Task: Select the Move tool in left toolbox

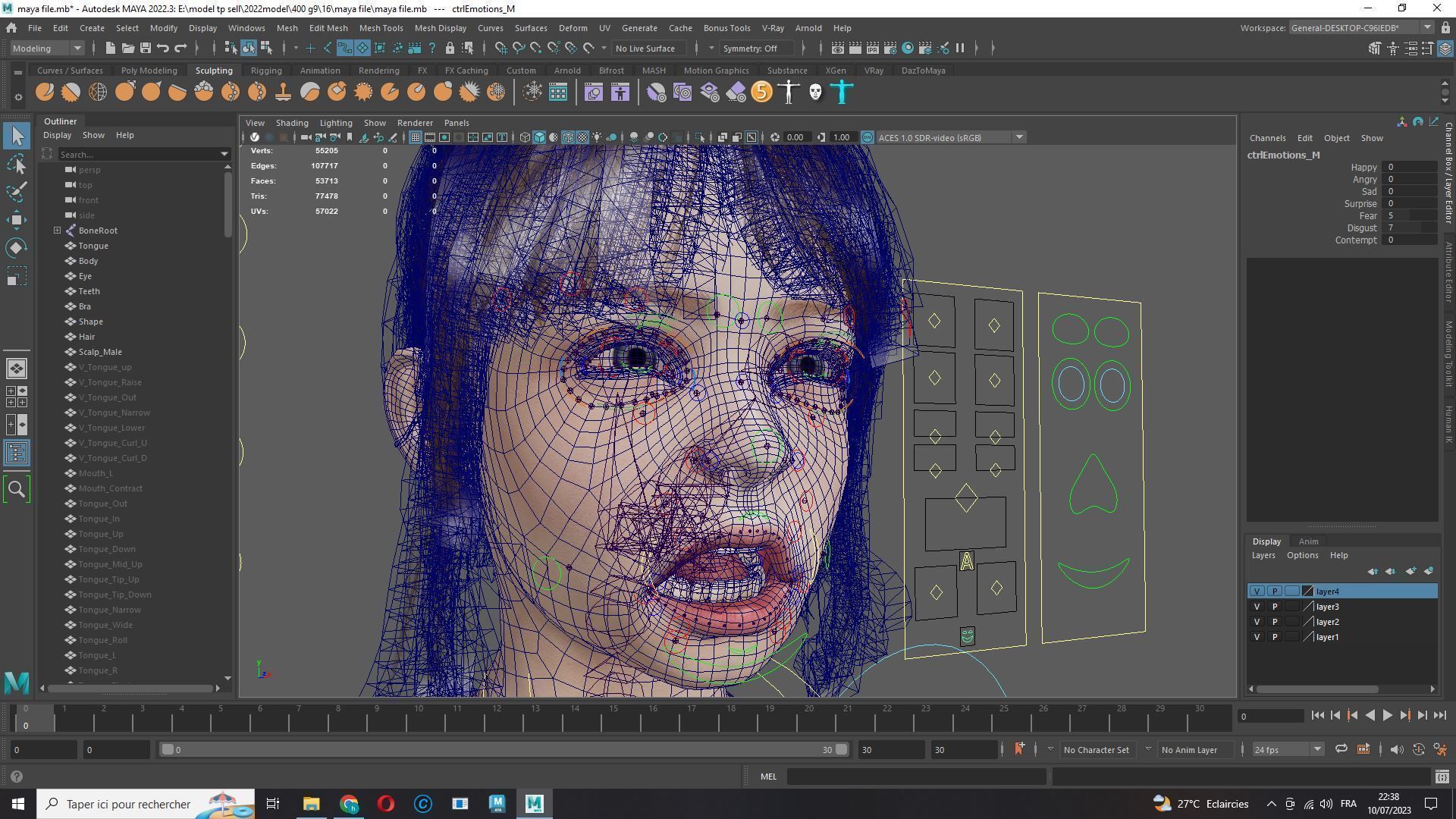Action: [x=17, y=220]
